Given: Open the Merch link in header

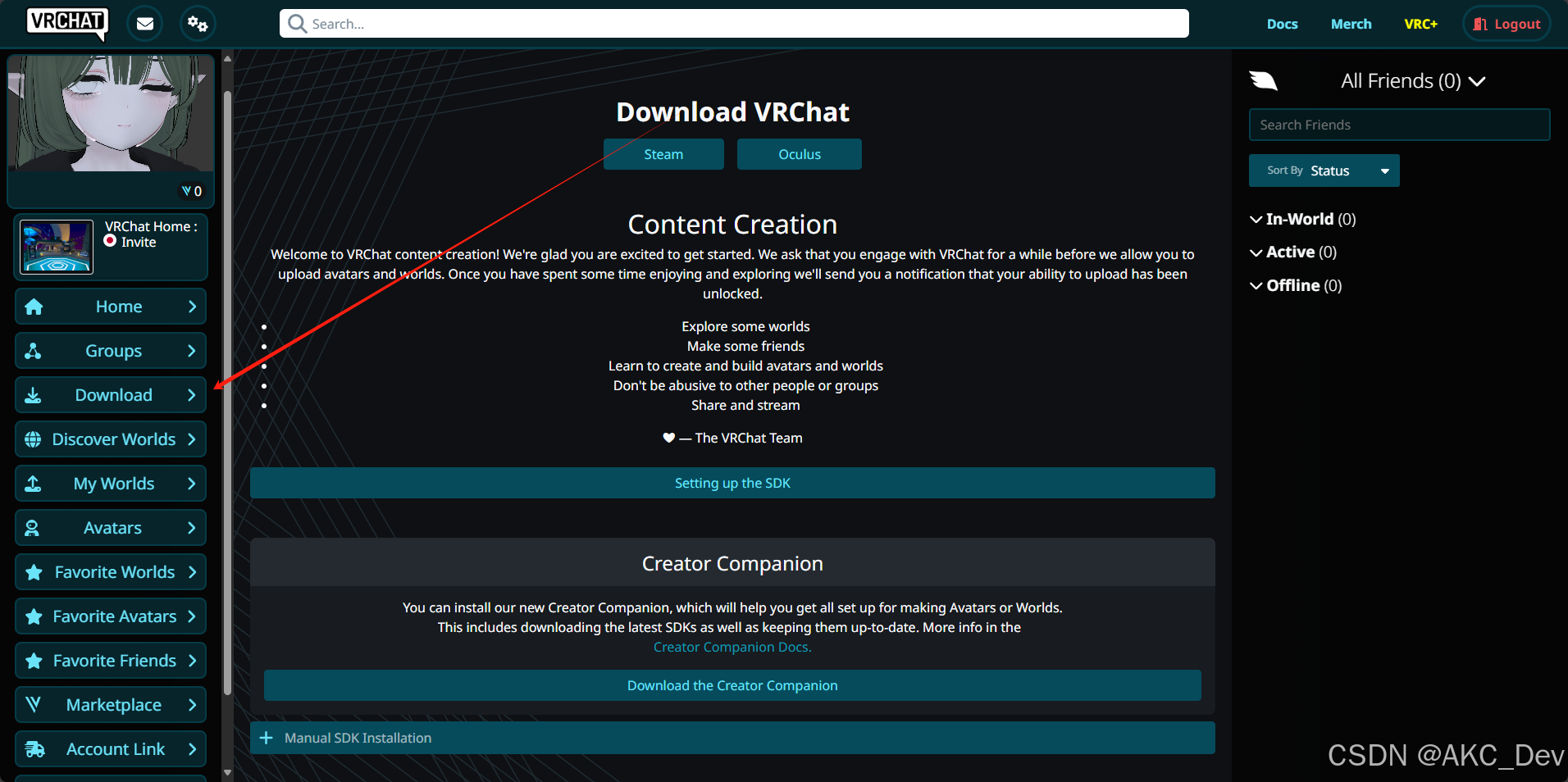Looking at the screenshot, I should click(1351, 24).
